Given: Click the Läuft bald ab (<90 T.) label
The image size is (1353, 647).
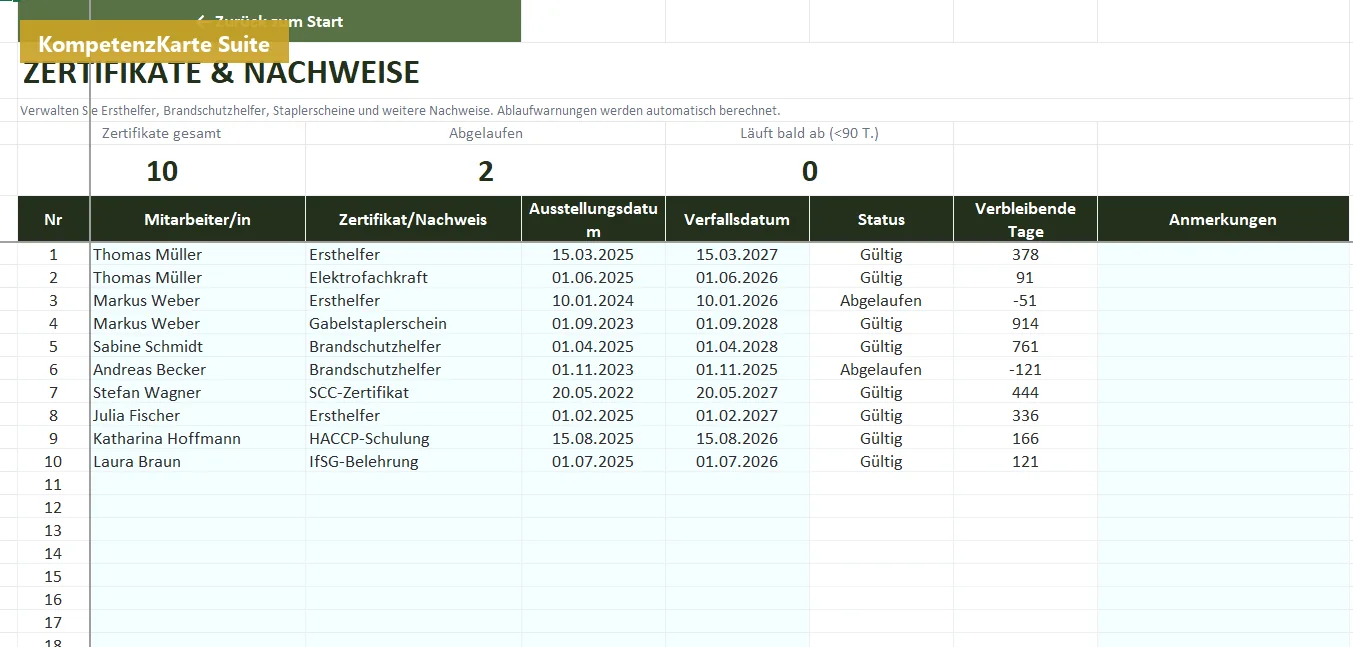Looking at the screenshot, I should coord(810,133).
